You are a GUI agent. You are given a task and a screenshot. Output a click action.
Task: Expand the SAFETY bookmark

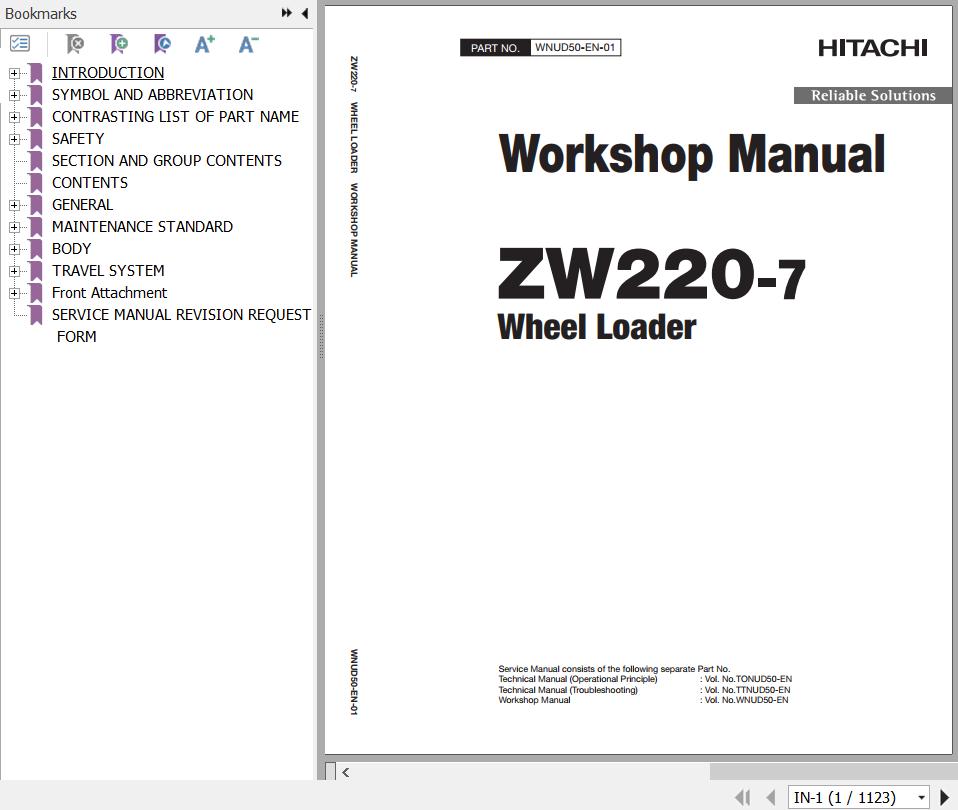(x=14, y=139)
